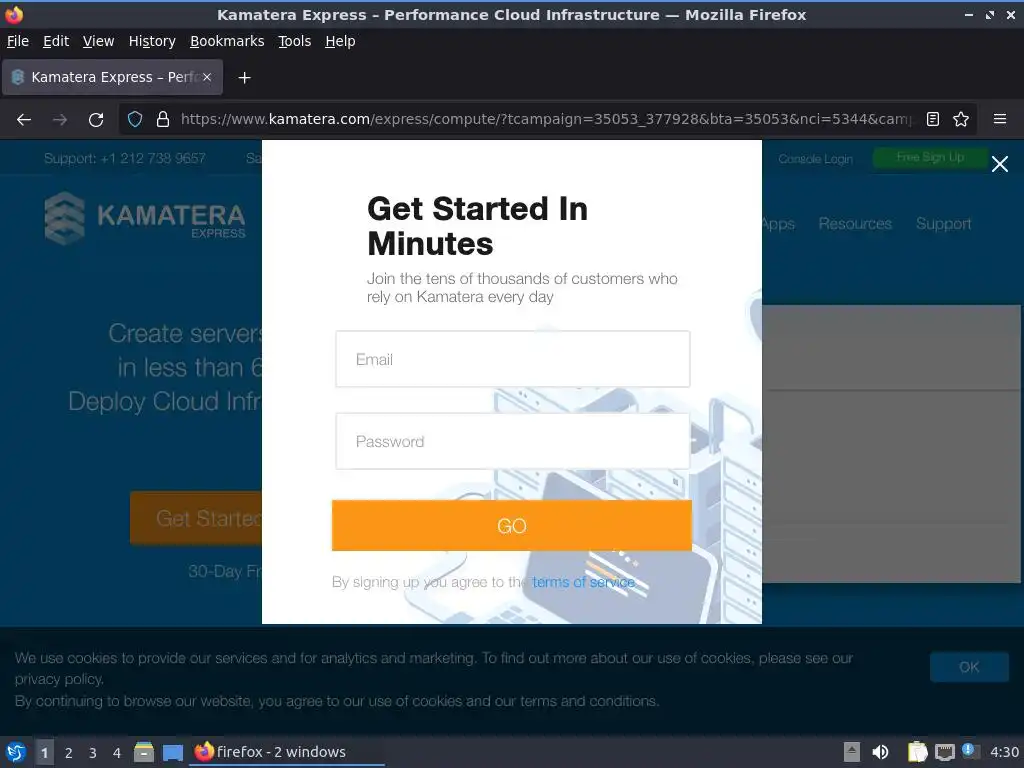Click the show desktop taskbar icon
1024x768 pixels.
(173, 753)
